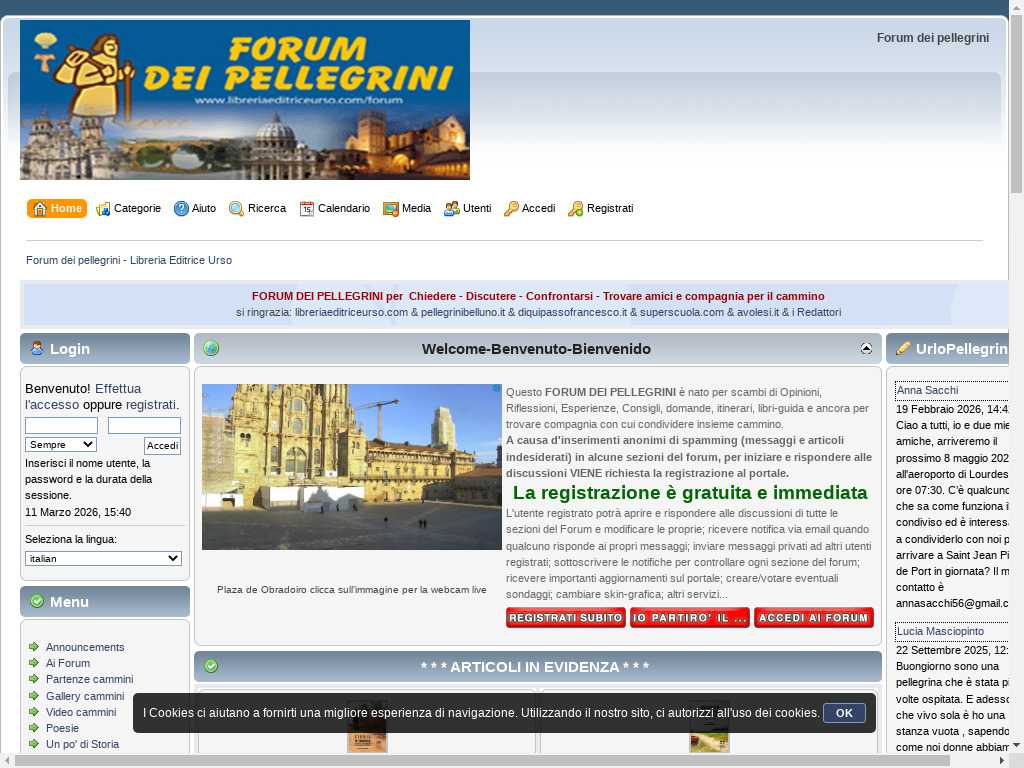Click the Categorie navigation icon
1024x768 pixels.
103,209
